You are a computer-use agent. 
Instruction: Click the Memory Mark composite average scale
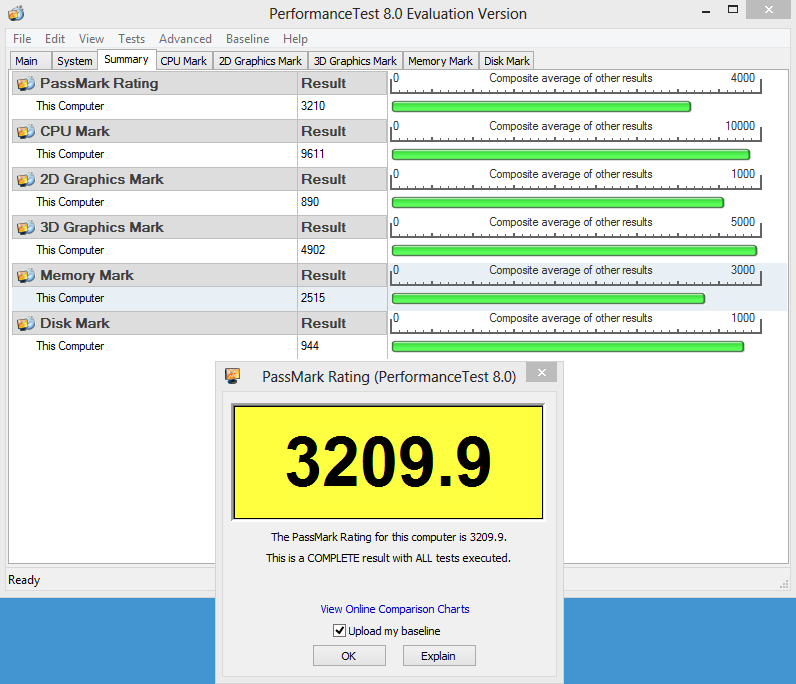coord(576,275)
